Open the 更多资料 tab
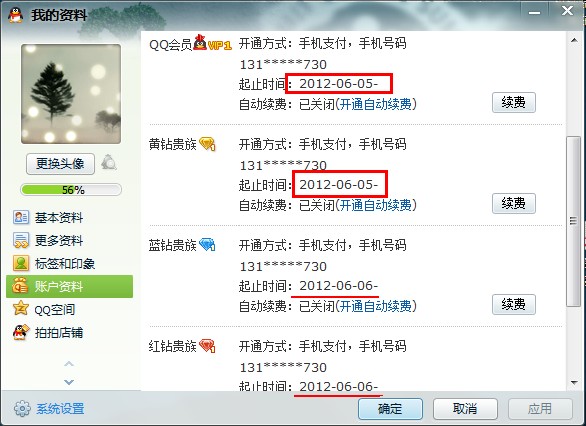 (48, 240)
